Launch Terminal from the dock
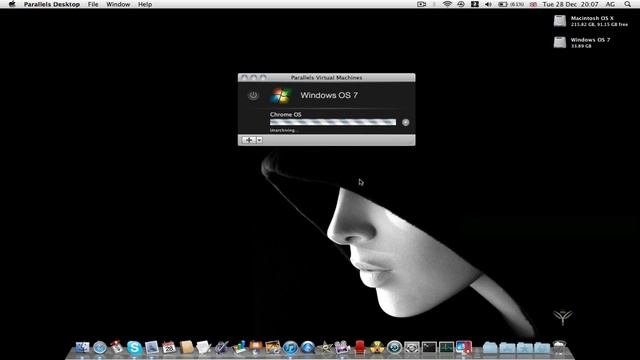The image size is (640, 360). click(x=429, y=347)
